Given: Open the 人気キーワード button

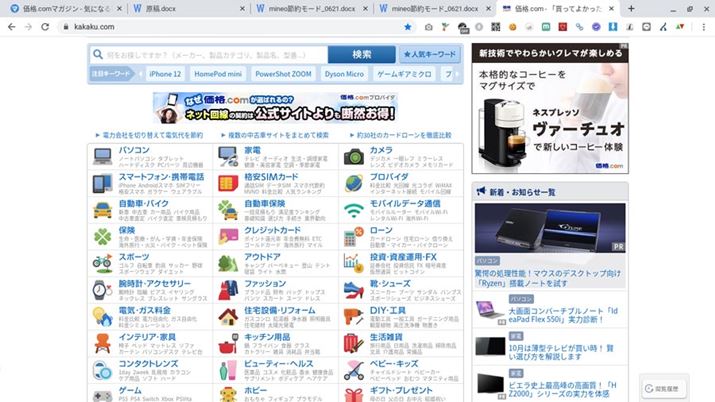Looking at the screenshot, I should pos(430,54).
